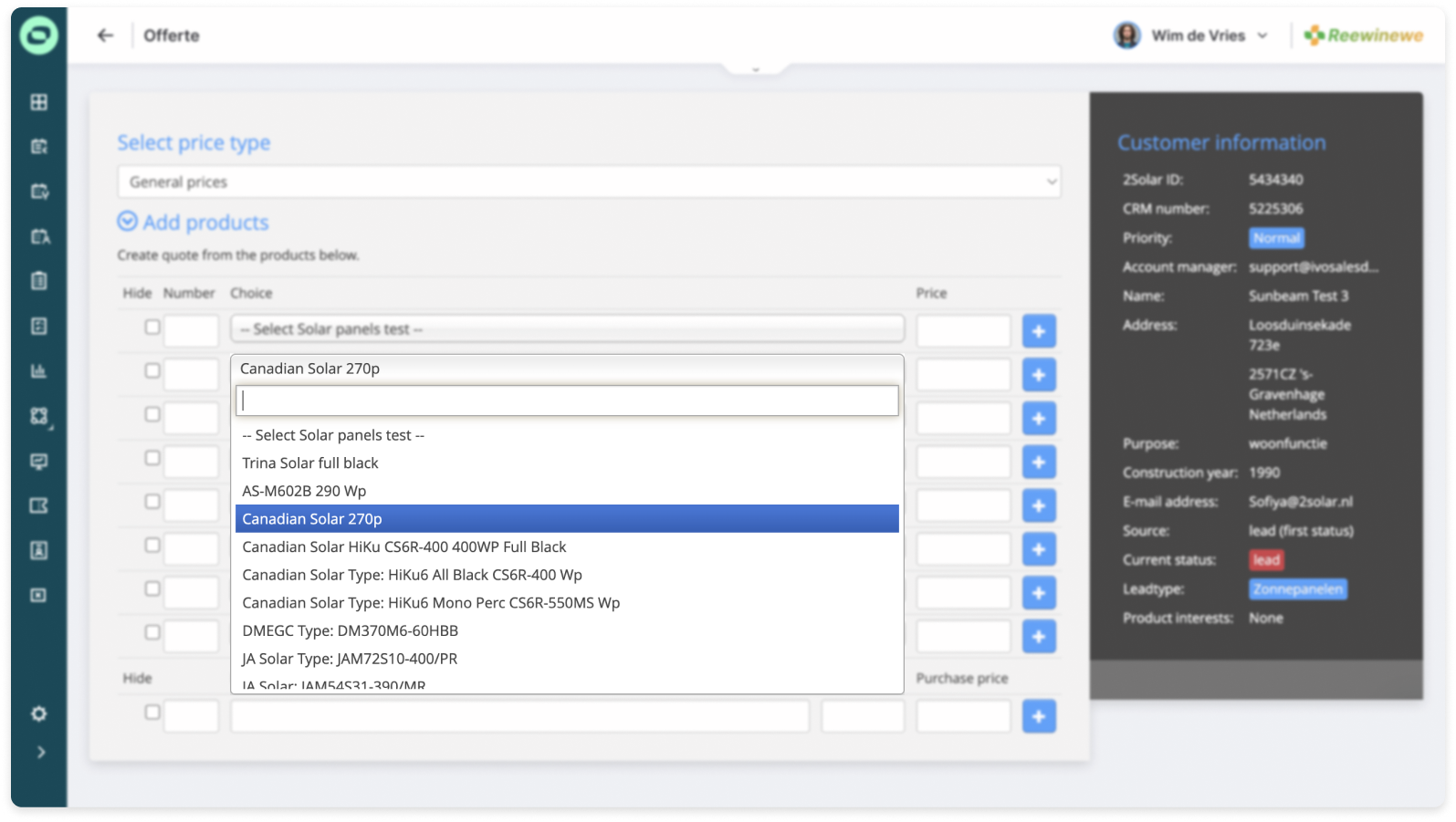The image size is (1456, 822).
Task: Open the settings gear in the sidebar
Action: coord(39,713)
